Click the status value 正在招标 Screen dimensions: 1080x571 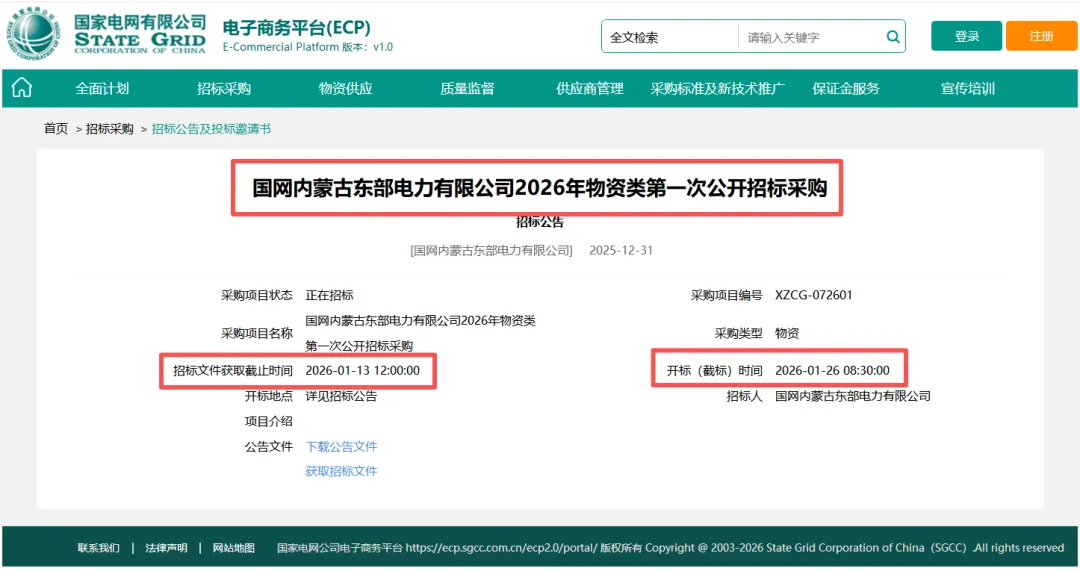(329, 295)
